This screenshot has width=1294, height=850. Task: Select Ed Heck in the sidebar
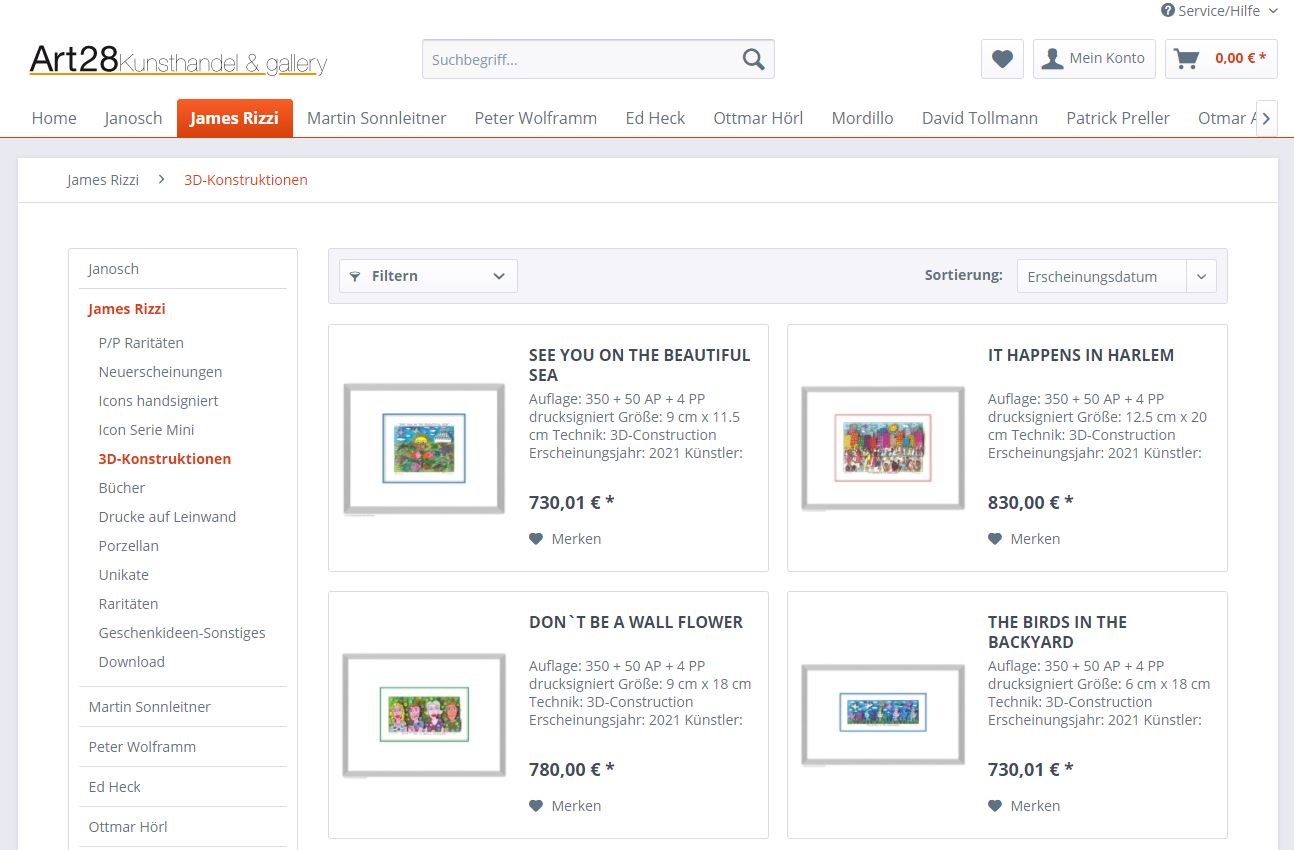coord(183,787)
